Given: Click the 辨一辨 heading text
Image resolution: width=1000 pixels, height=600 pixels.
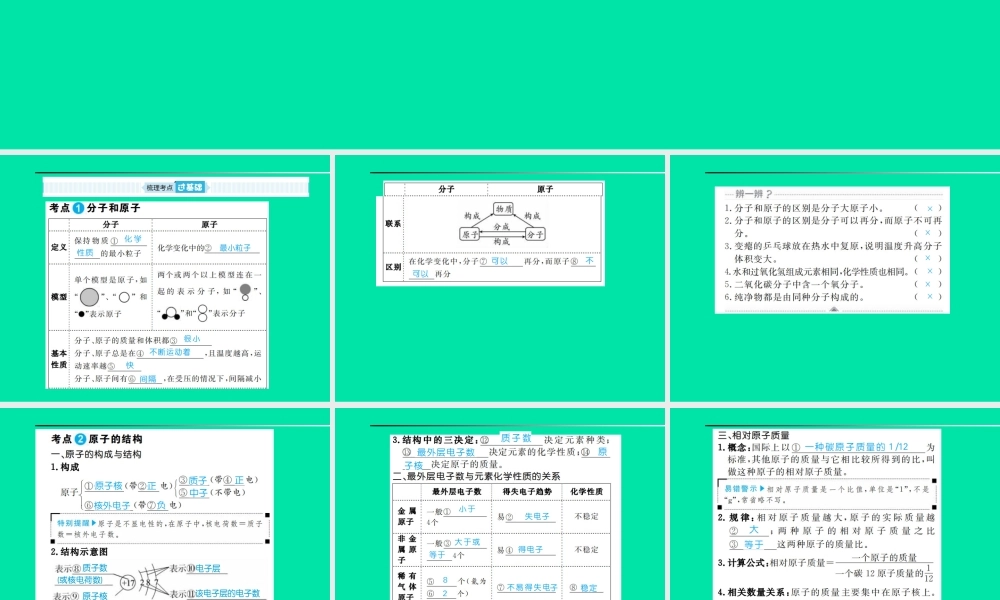Looking at the screenshot, I should (x=753, y=194).
